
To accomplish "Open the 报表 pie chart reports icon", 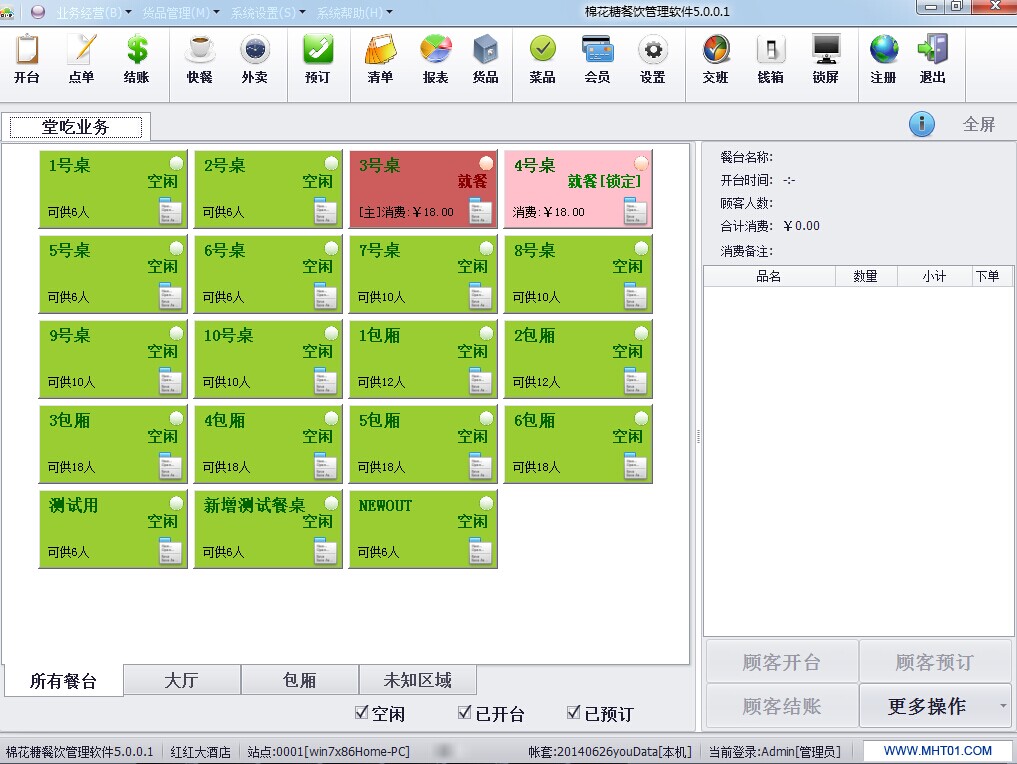I will click(436, 59).
